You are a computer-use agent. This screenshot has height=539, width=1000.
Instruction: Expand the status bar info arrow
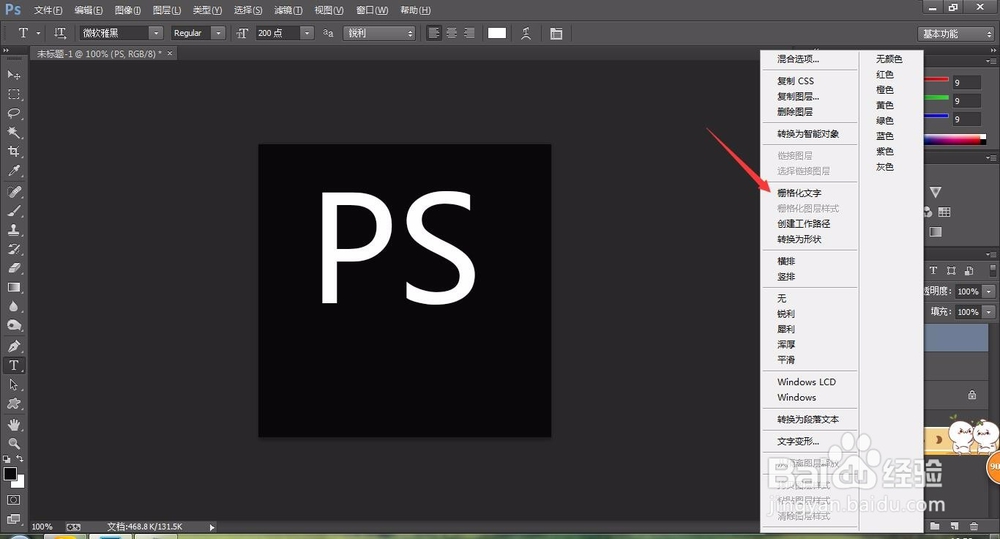pyautogui.click(x=212, y=527)
